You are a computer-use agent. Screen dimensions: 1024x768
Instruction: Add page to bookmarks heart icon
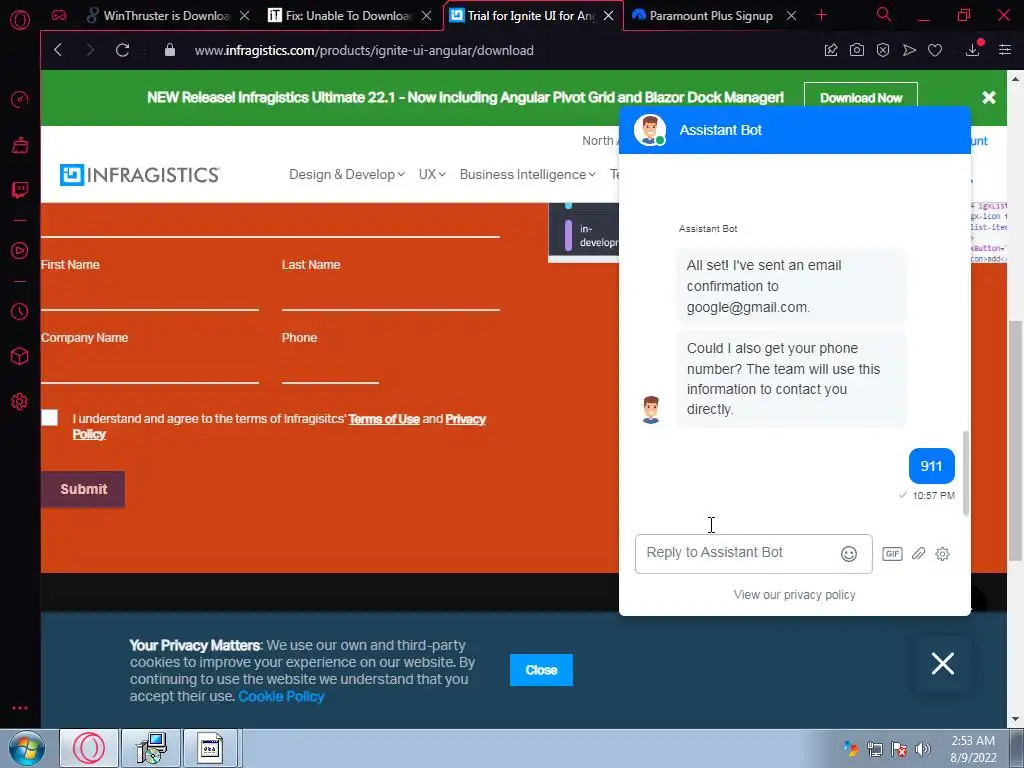pos(935,50)
